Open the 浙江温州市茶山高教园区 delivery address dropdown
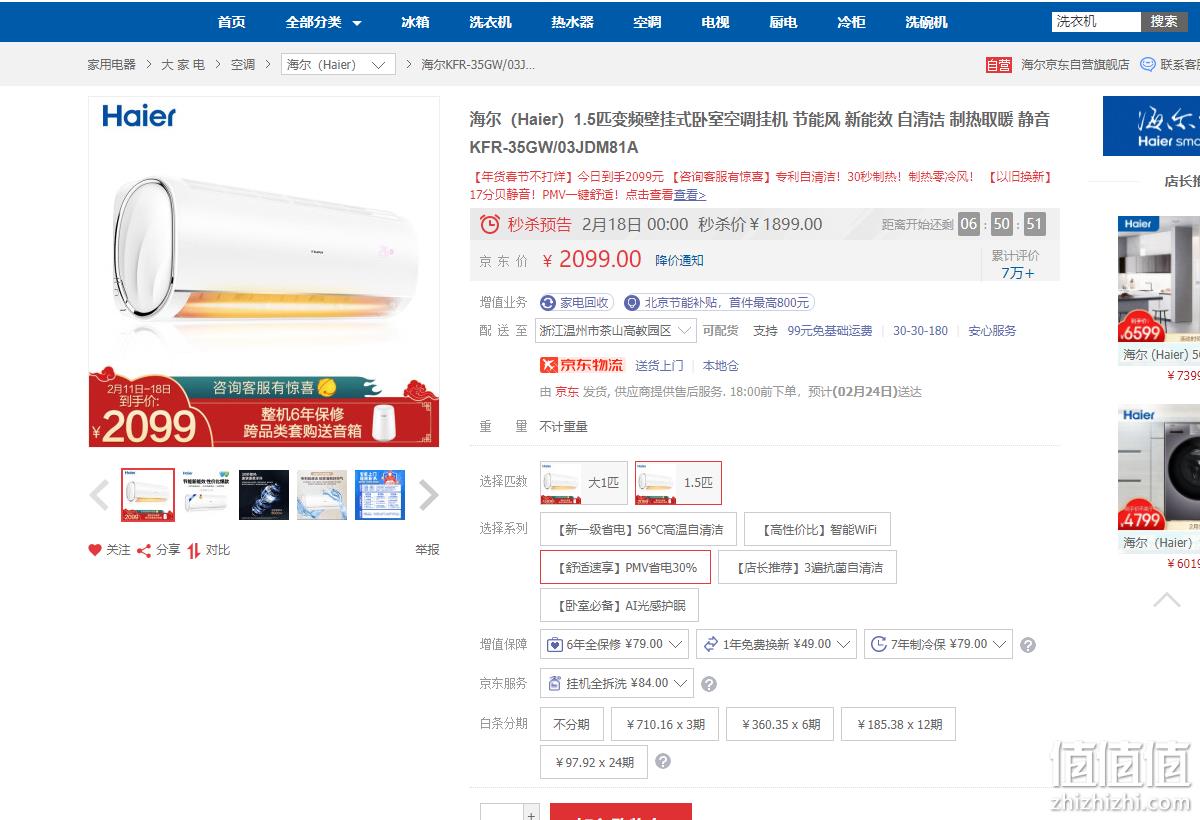 pos(617,330)
